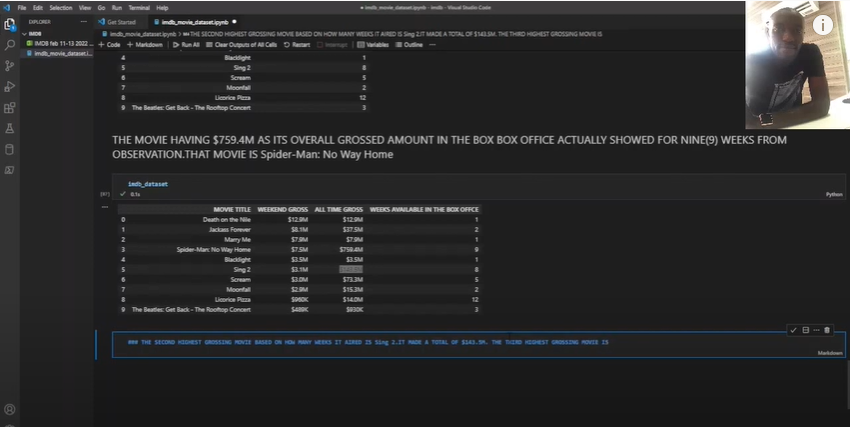The width and height of the screenshot is (850, 427).
Task: Select imdb_movie_dataset file in Explorer tree
Action: pyautogui.click(x=62, y=54)
